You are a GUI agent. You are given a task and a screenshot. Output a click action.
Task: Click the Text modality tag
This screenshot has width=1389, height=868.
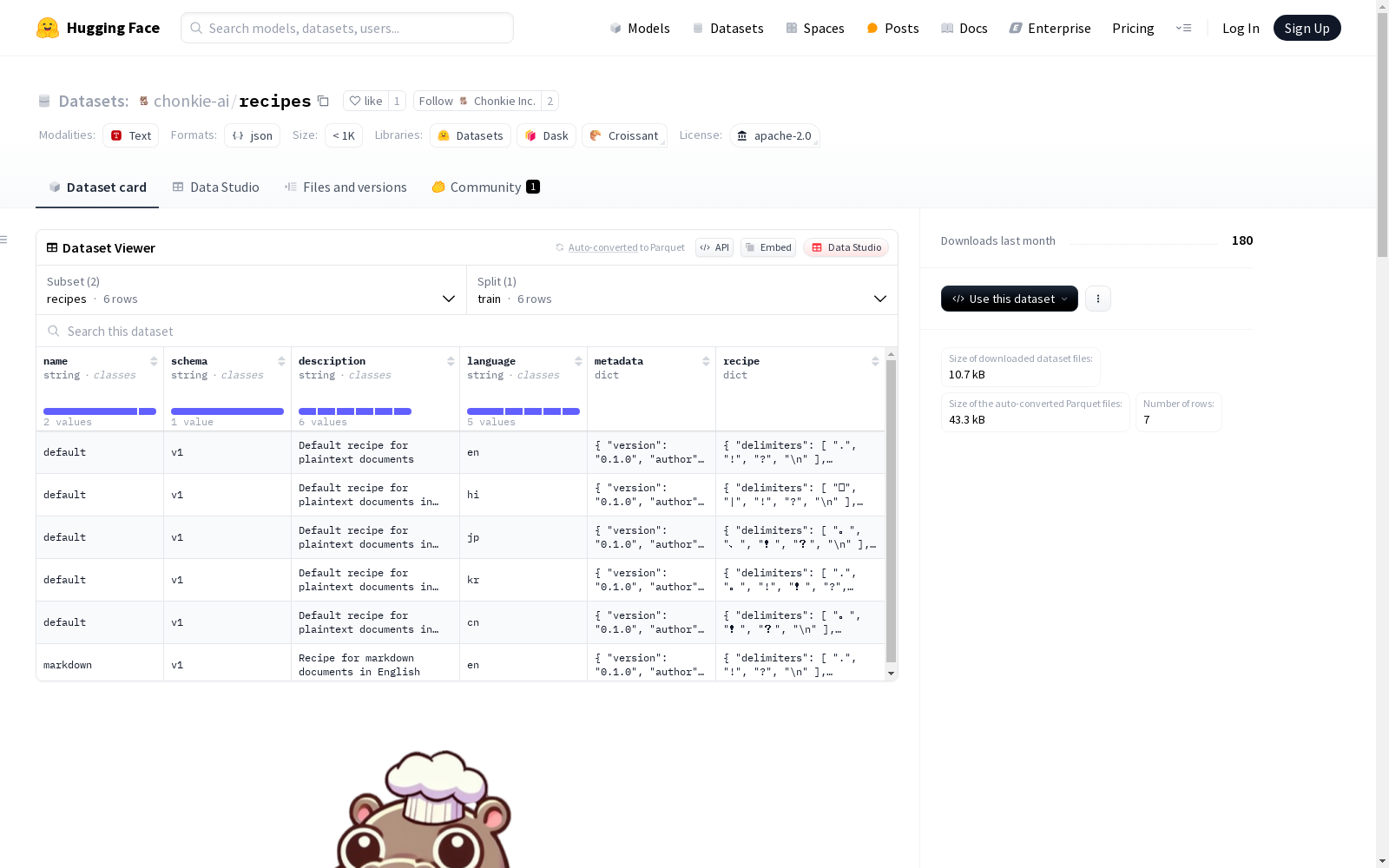click(x=131, y=135)
